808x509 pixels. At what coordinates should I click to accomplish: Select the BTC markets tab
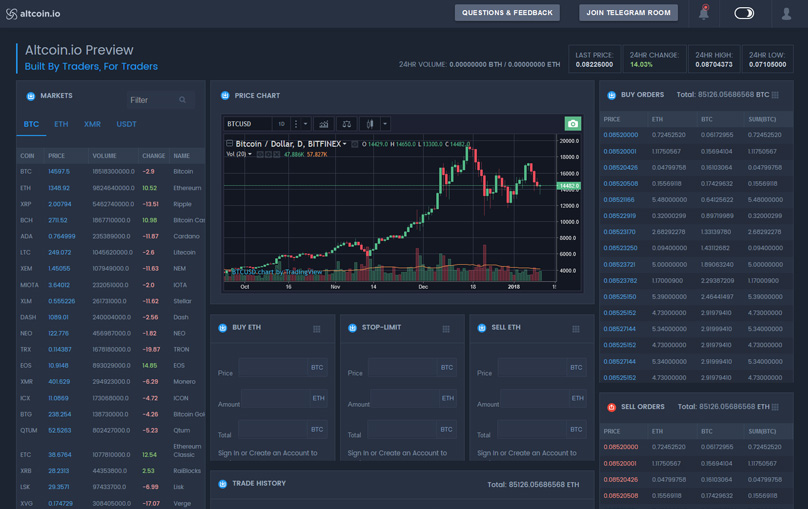(31, 124)
